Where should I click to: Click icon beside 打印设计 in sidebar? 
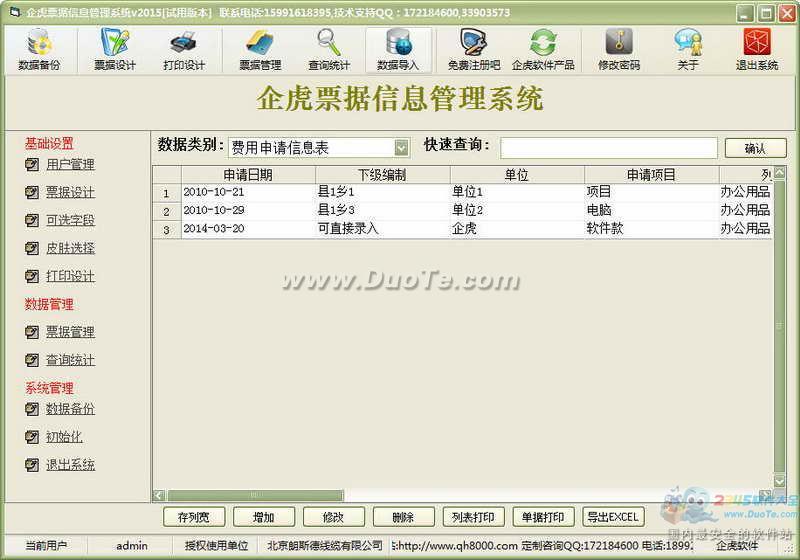(x=32, y=276)
